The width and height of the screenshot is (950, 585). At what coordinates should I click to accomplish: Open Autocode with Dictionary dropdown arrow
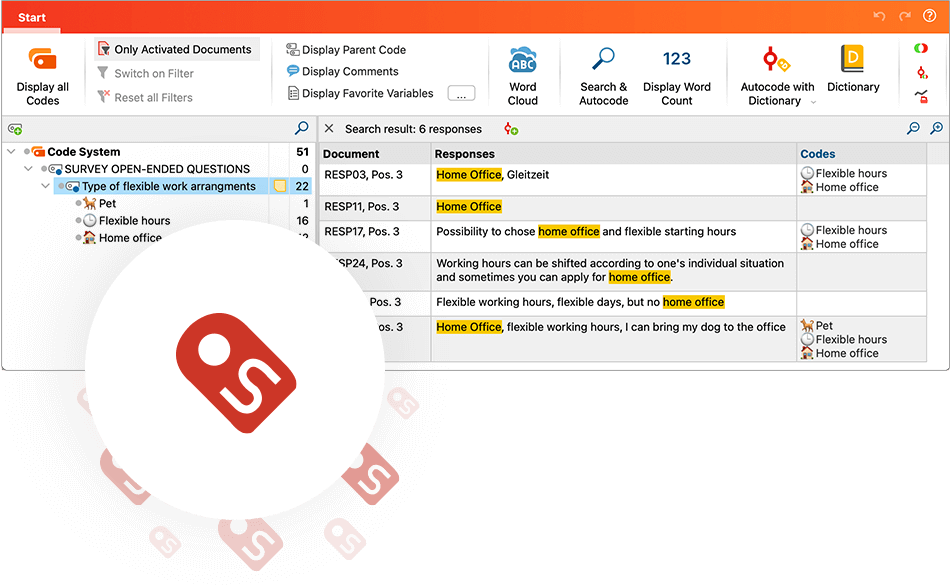[x=813, y=102]
